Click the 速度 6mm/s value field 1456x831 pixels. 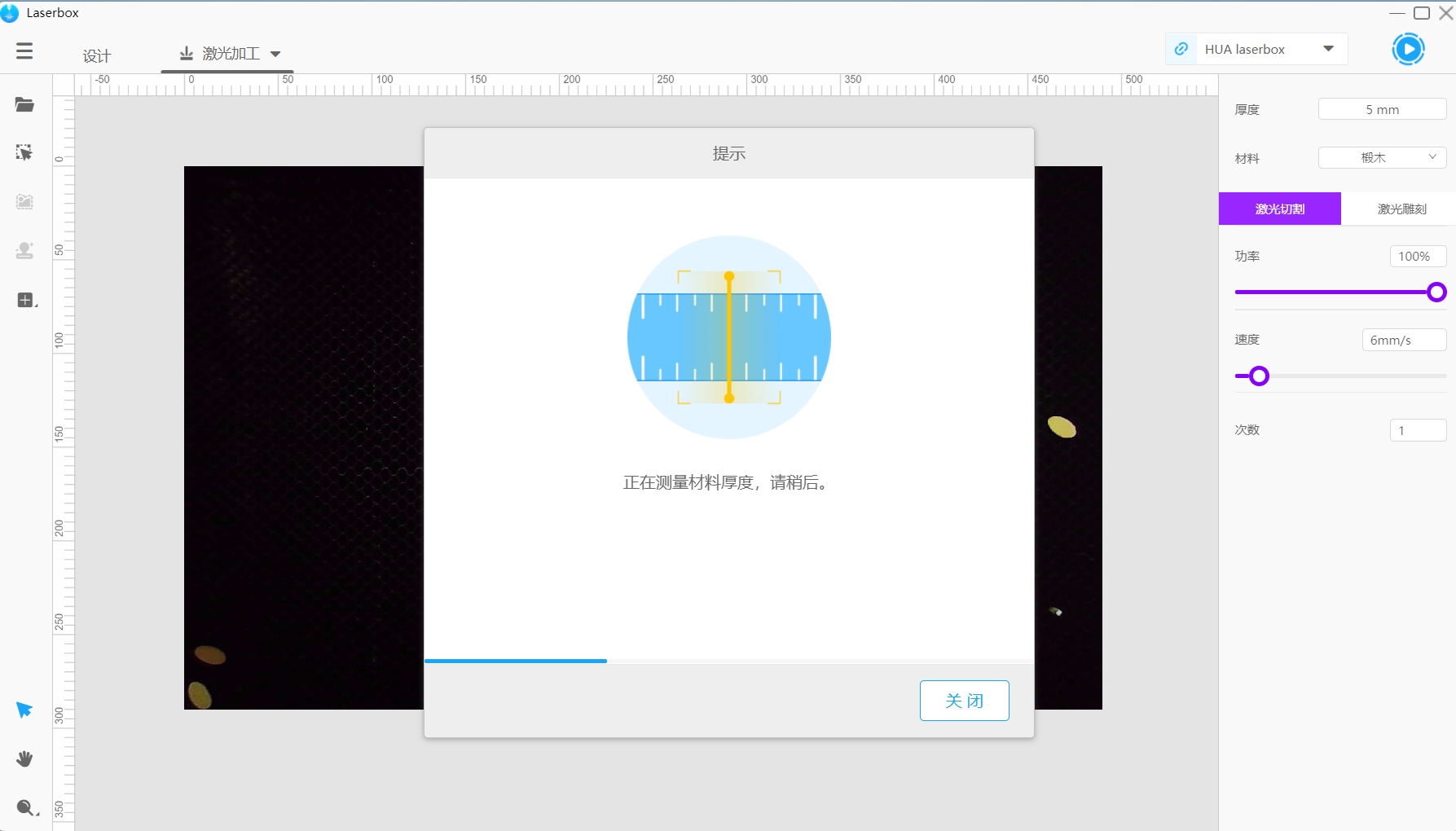pos(1404,340)
